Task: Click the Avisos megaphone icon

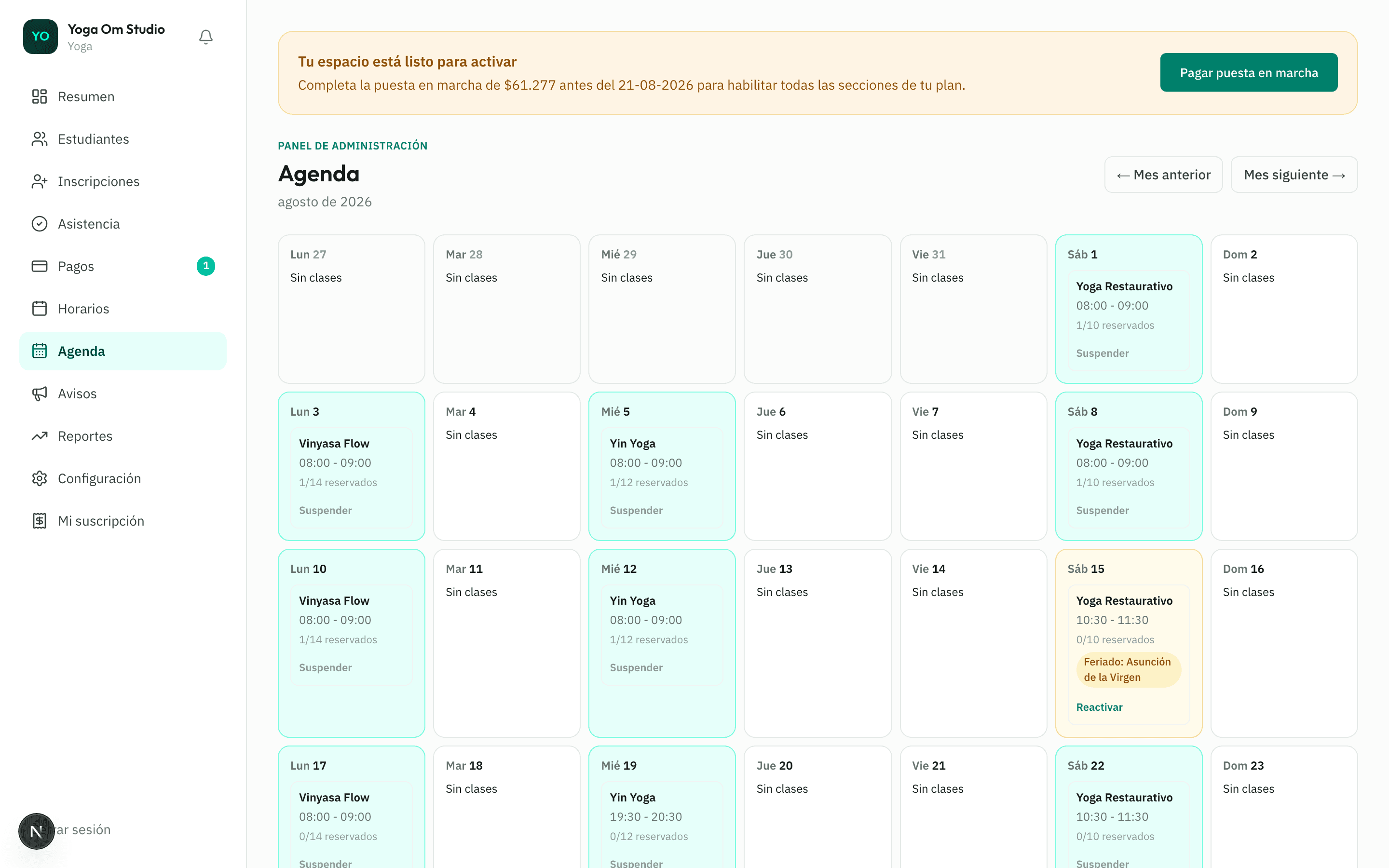Action: pyautogui.click(x=39, y=394)
